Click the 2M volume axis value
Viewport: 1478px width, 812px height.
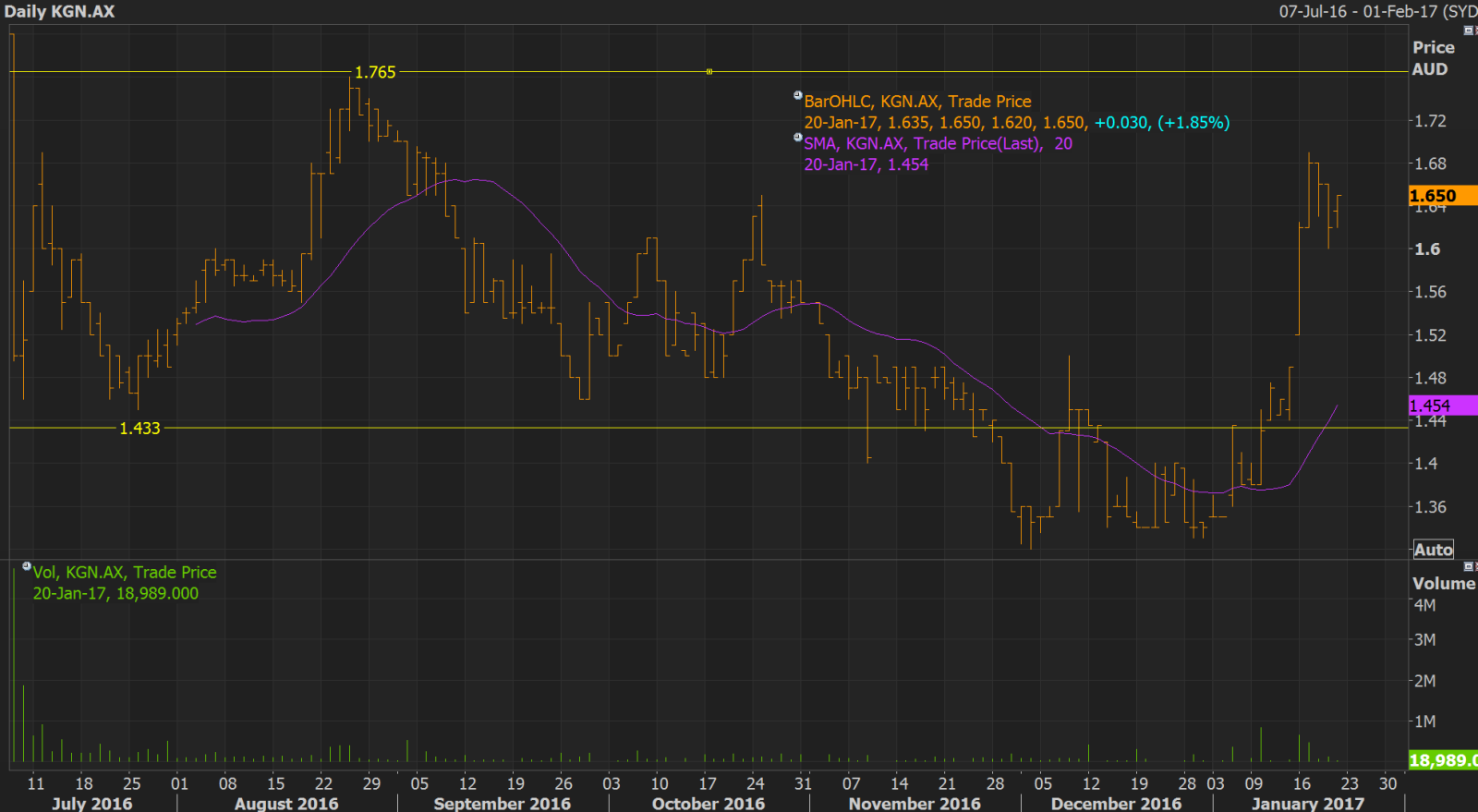pos(1425,681)
